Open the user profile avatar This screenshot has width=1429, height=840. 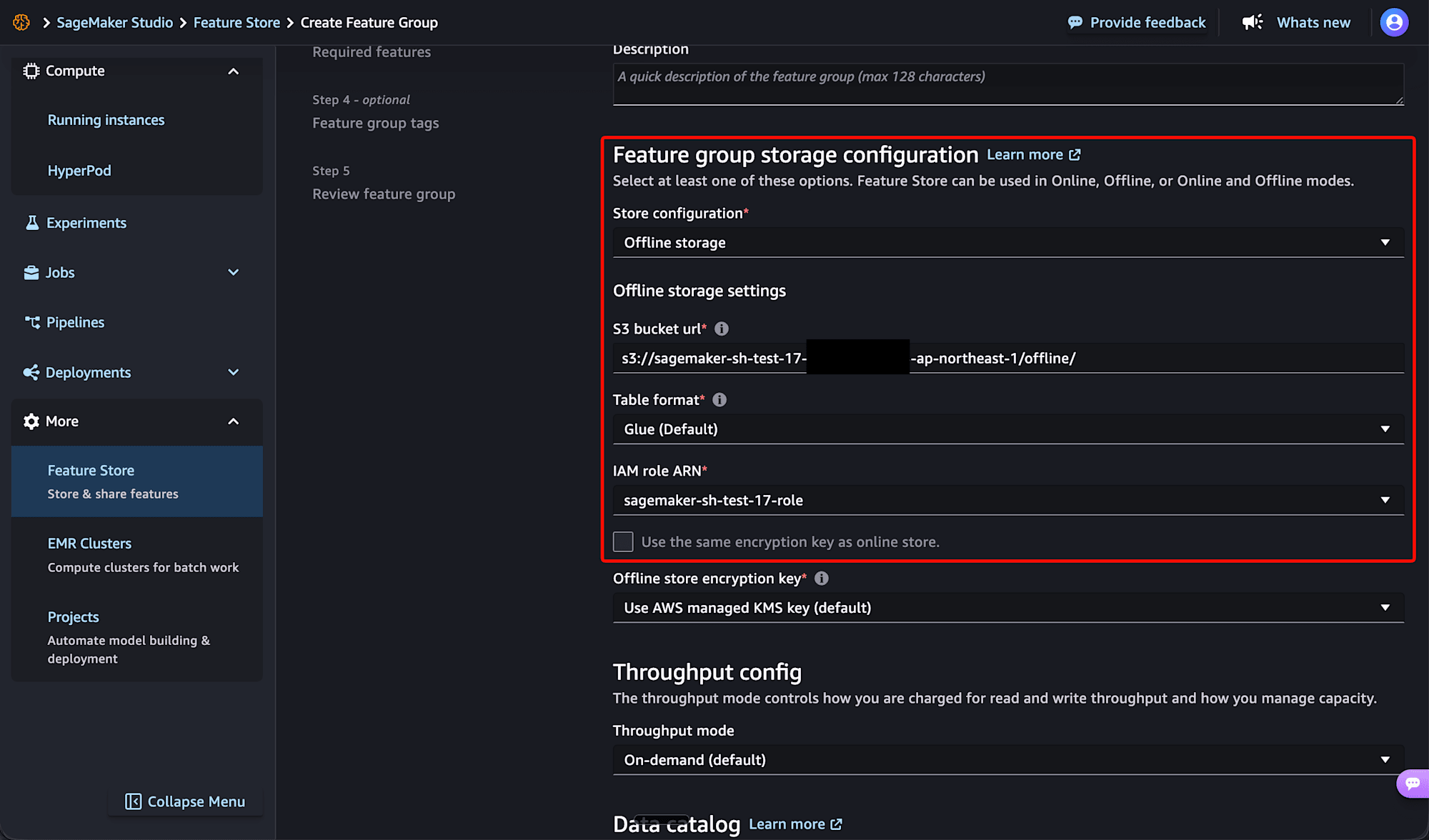coord(1394,22)
